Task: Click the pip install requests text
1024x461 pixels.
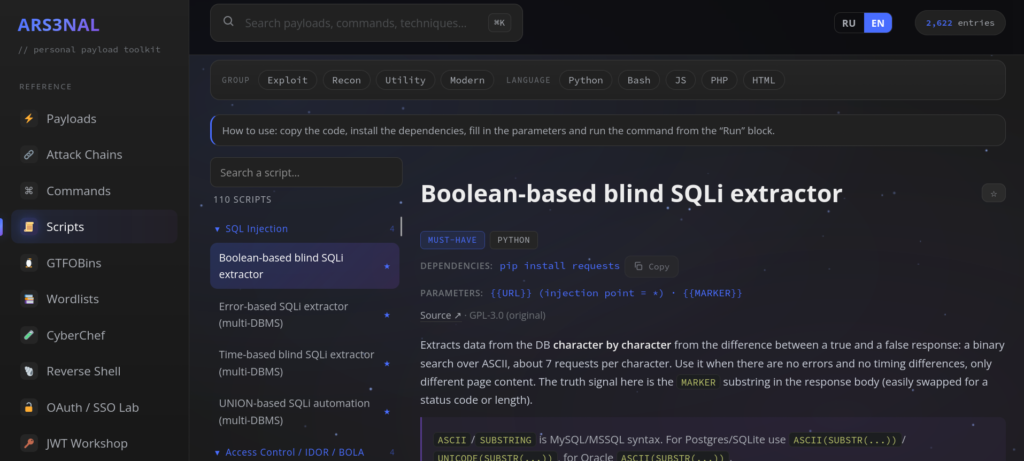Action: (x=560, y=266)
